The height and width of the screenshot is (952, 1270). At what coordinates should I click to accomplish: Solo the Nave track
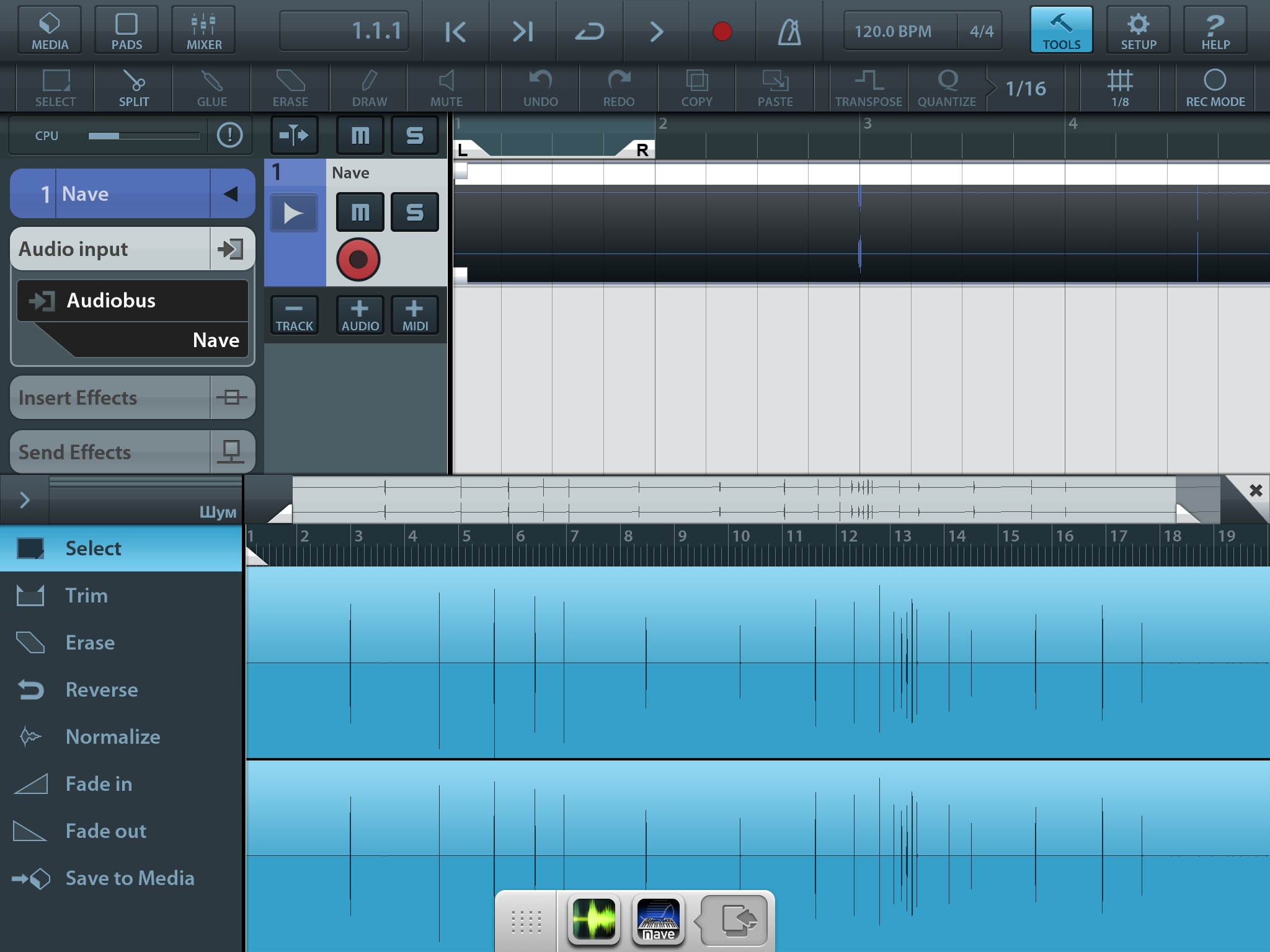415,212
